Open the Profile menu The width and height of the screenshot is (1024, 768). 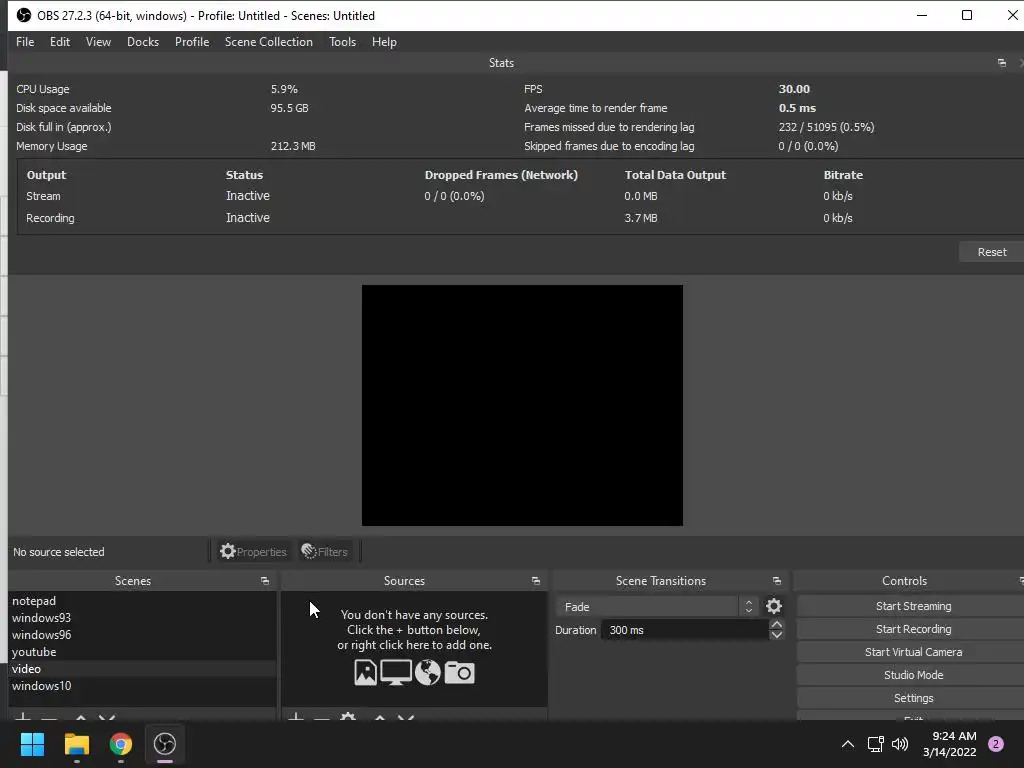coord(191,42)
